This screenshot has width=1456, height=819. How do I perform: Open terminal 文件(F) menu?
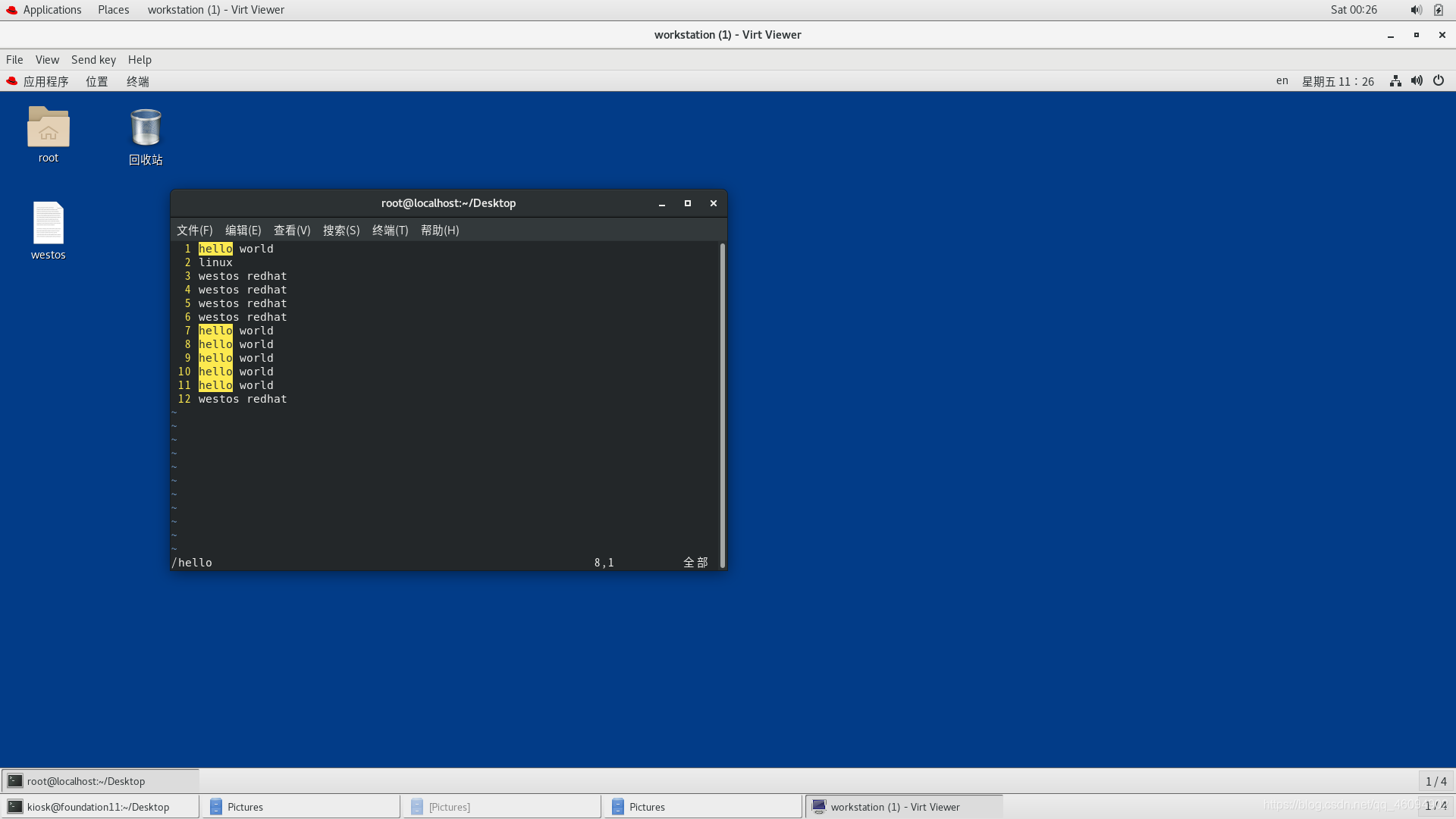click(194, 231)
